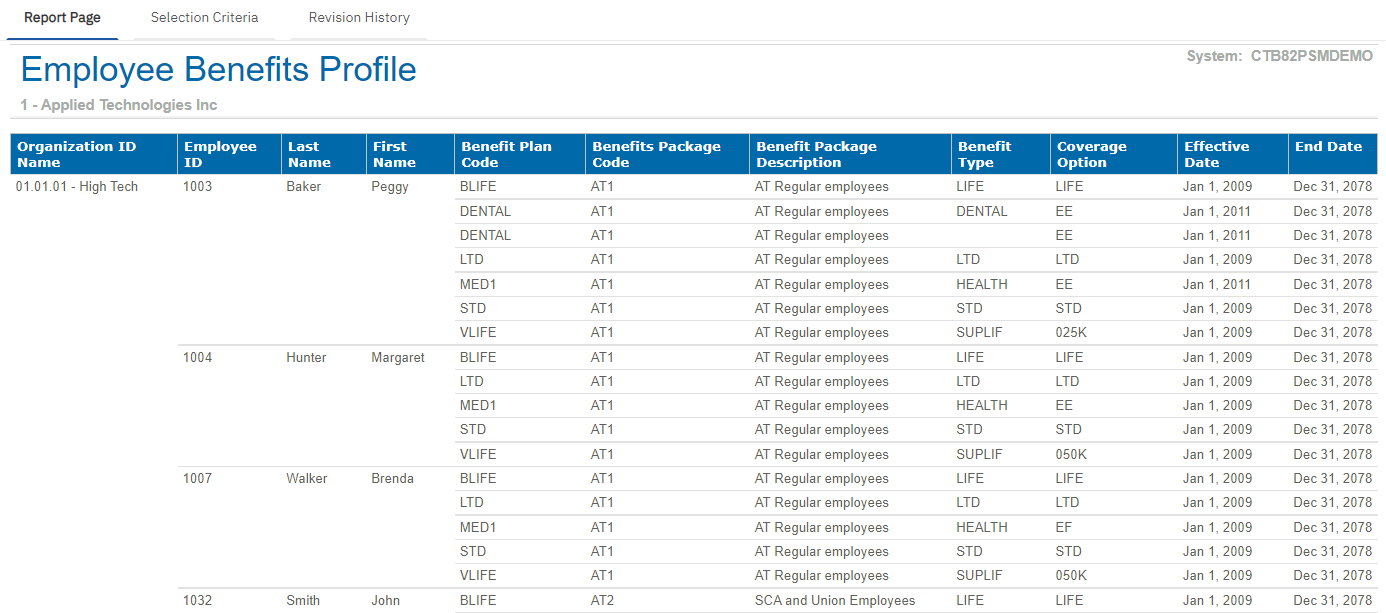The height and width of the screenshot is (613, 1386).
Task: Click the Employee ID column header
Action: [220, 154]
